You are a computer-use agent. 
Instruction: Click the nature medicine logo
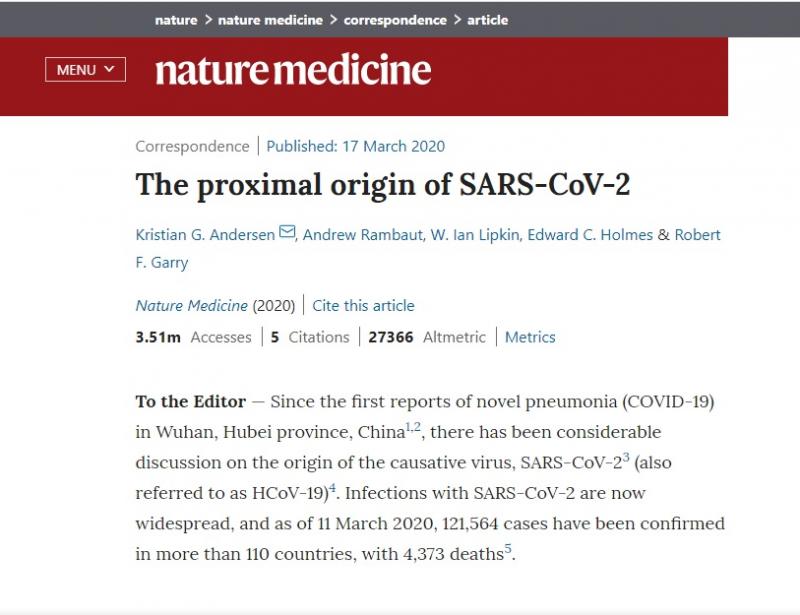point(293,70)
